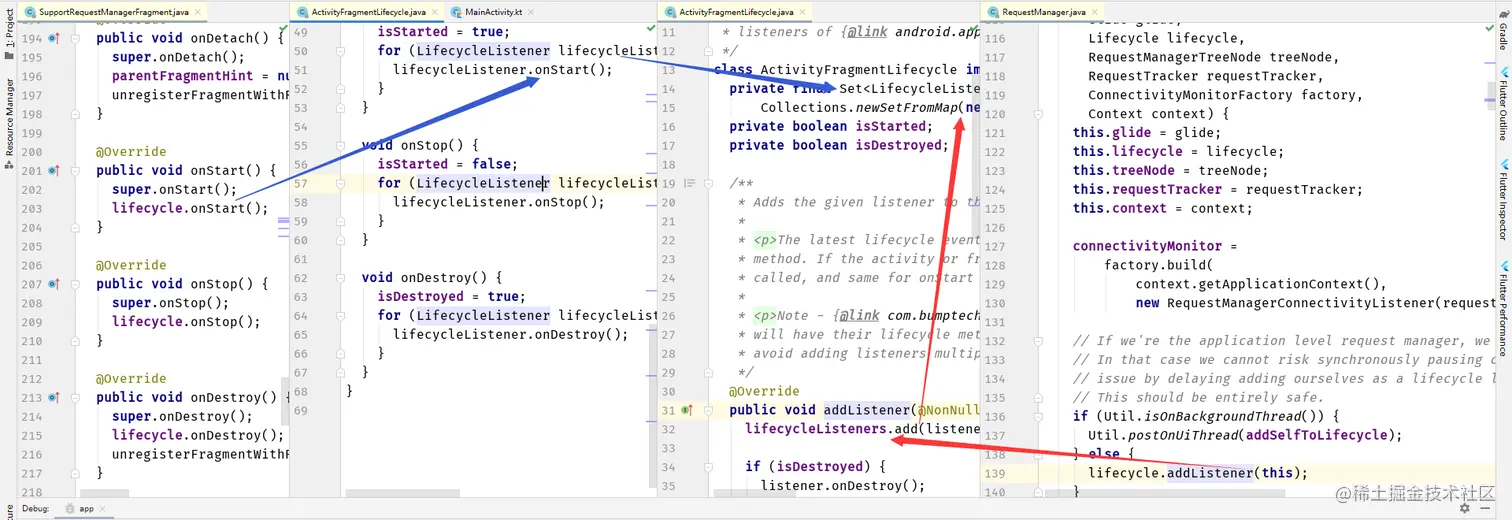Viewport: 1512px width, 520px height.
Task: Click inspection checkmark in SupportRequestManagerFragment editor
Action: point(284,28)
